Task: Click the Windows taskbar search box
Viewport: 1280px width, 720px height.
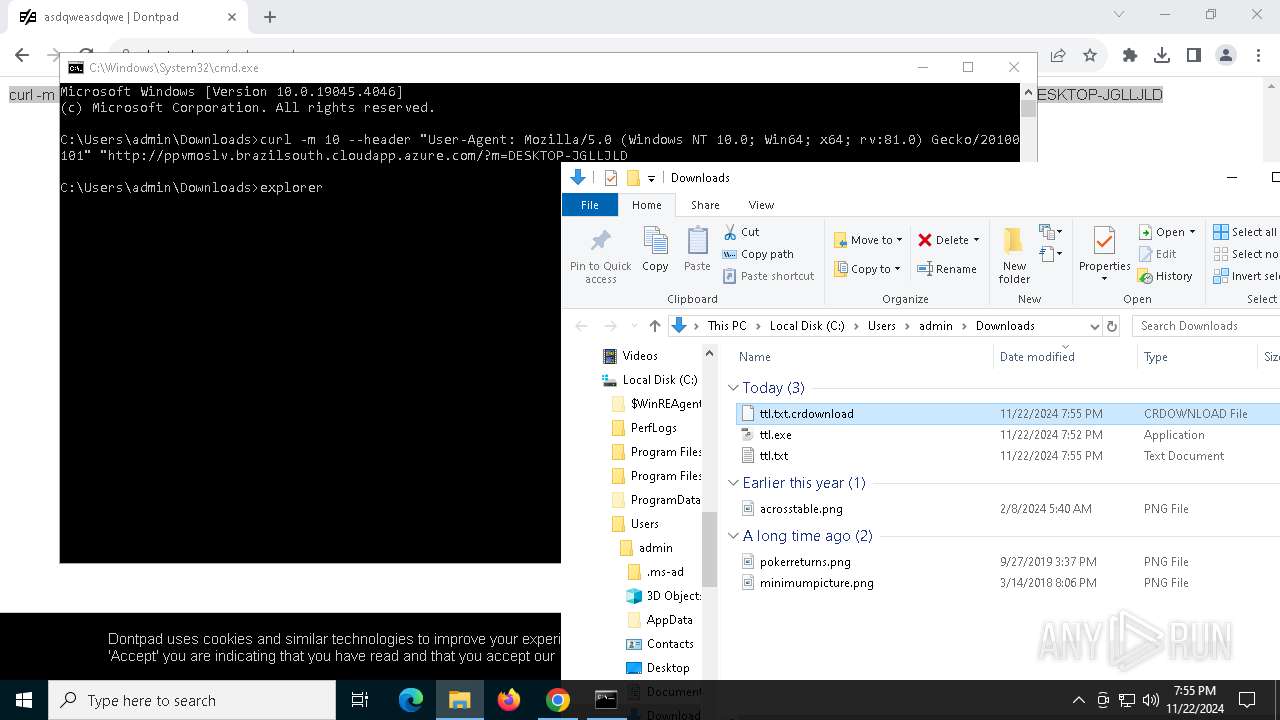Action: [192, 700]
